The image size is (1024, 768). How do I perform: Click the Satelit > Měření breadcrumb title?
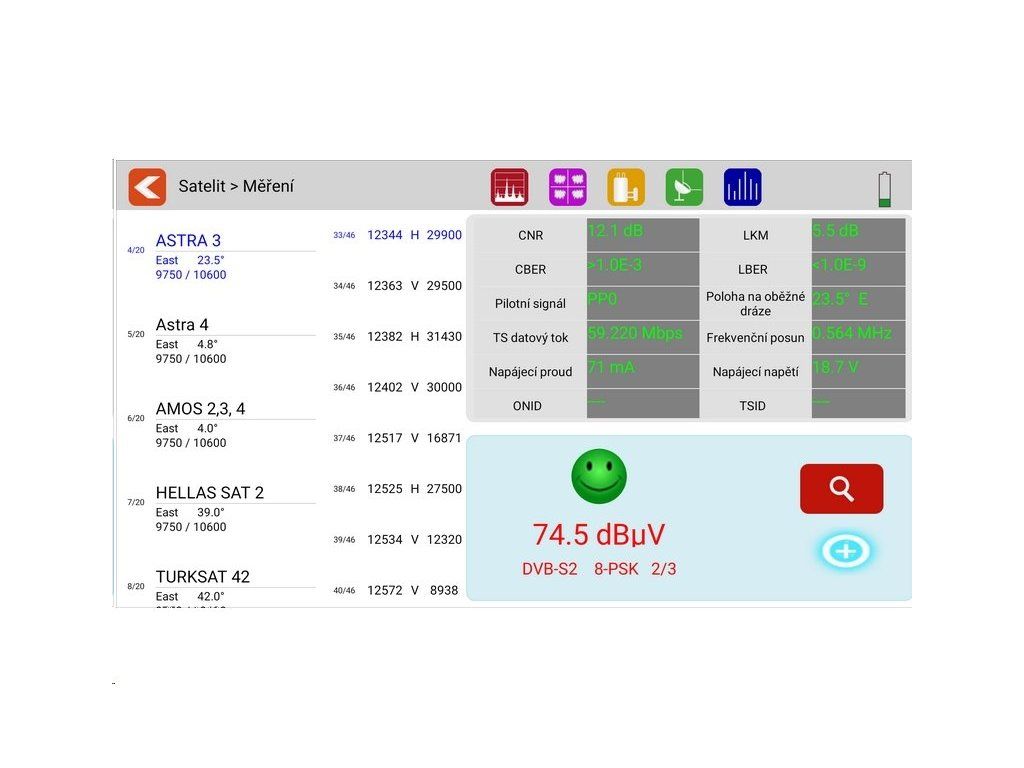point(236,186)
